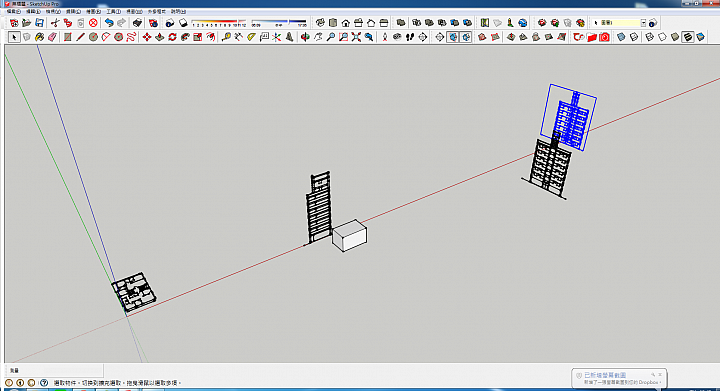Select the arrow Select tool
This screenshot has width=720, height=391.
point(14,37)
